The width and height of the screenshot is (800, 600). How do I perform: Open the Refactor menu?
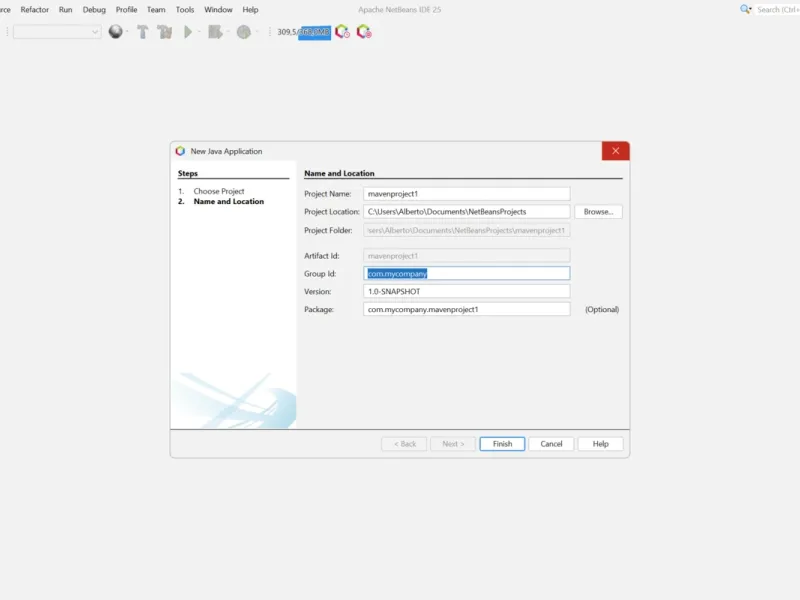pos(35,10)
